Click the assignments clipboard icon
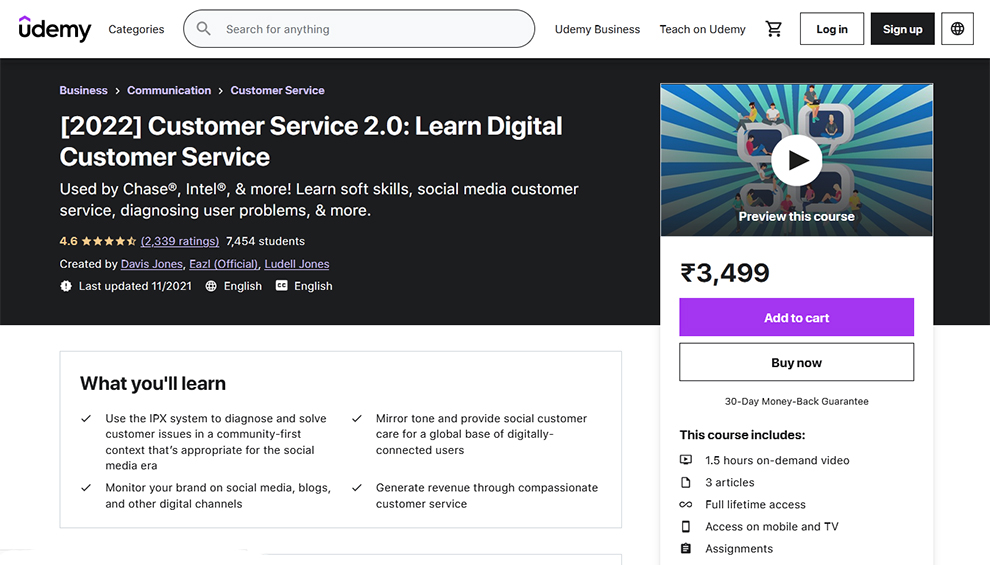Viewport: 990px width, 565px height. (686, 549)
